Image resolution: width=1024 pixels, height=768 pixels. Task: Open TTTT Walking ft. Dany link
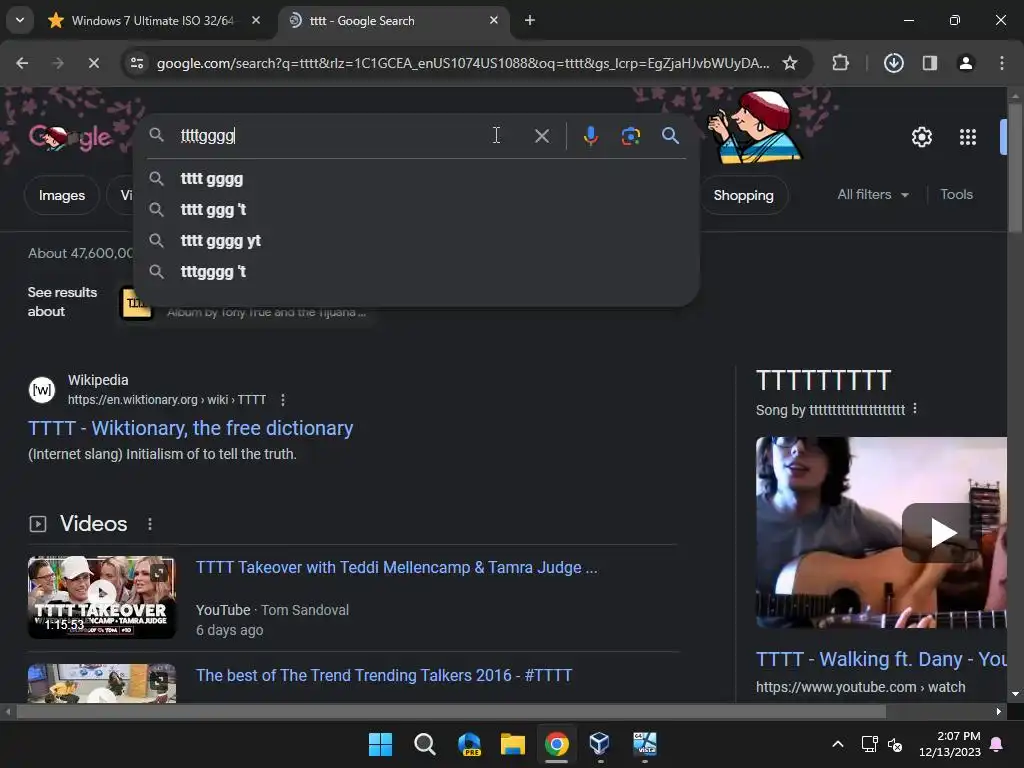click(881, 659)
